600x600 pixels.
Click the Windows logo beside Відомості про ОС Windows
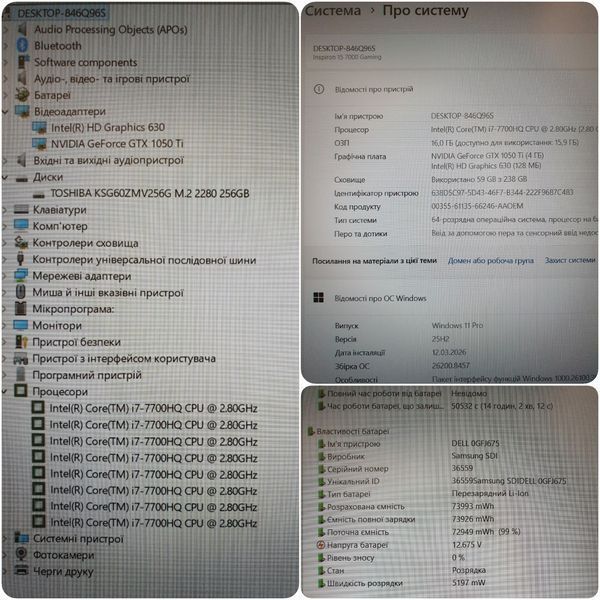[x=318, y=297]
